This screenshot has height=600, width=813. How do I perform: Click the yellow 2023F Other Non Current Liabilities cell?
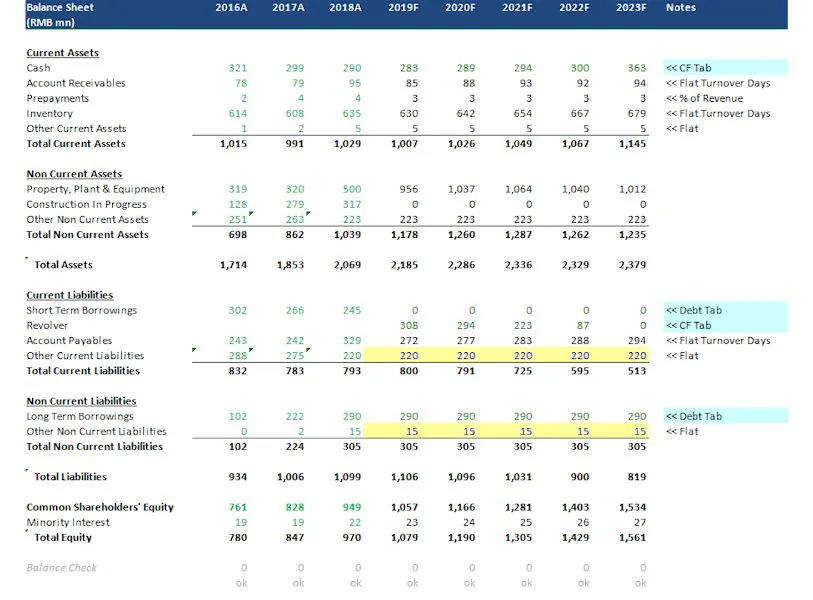click(621, 431)
